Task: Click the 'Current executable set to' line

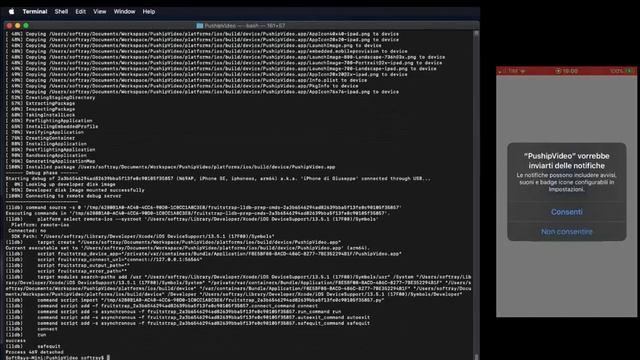Action: pyautogui.click(x=187, y=248)
